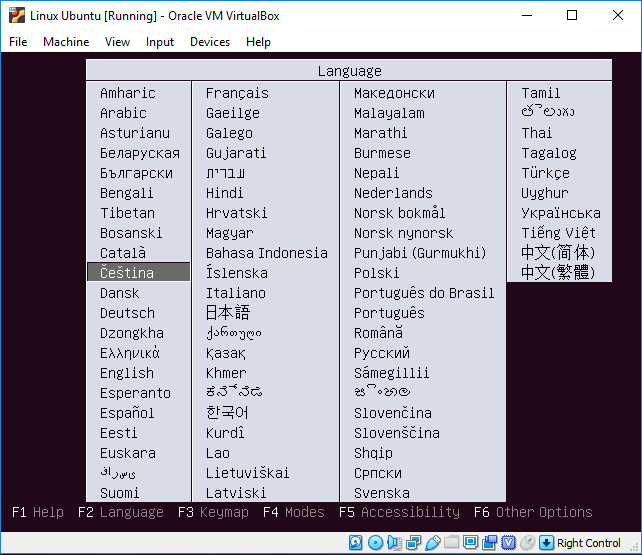Pick Türkçe from the language list
Image resolution: width=642 pixels, height=555 pixels.
545,173
